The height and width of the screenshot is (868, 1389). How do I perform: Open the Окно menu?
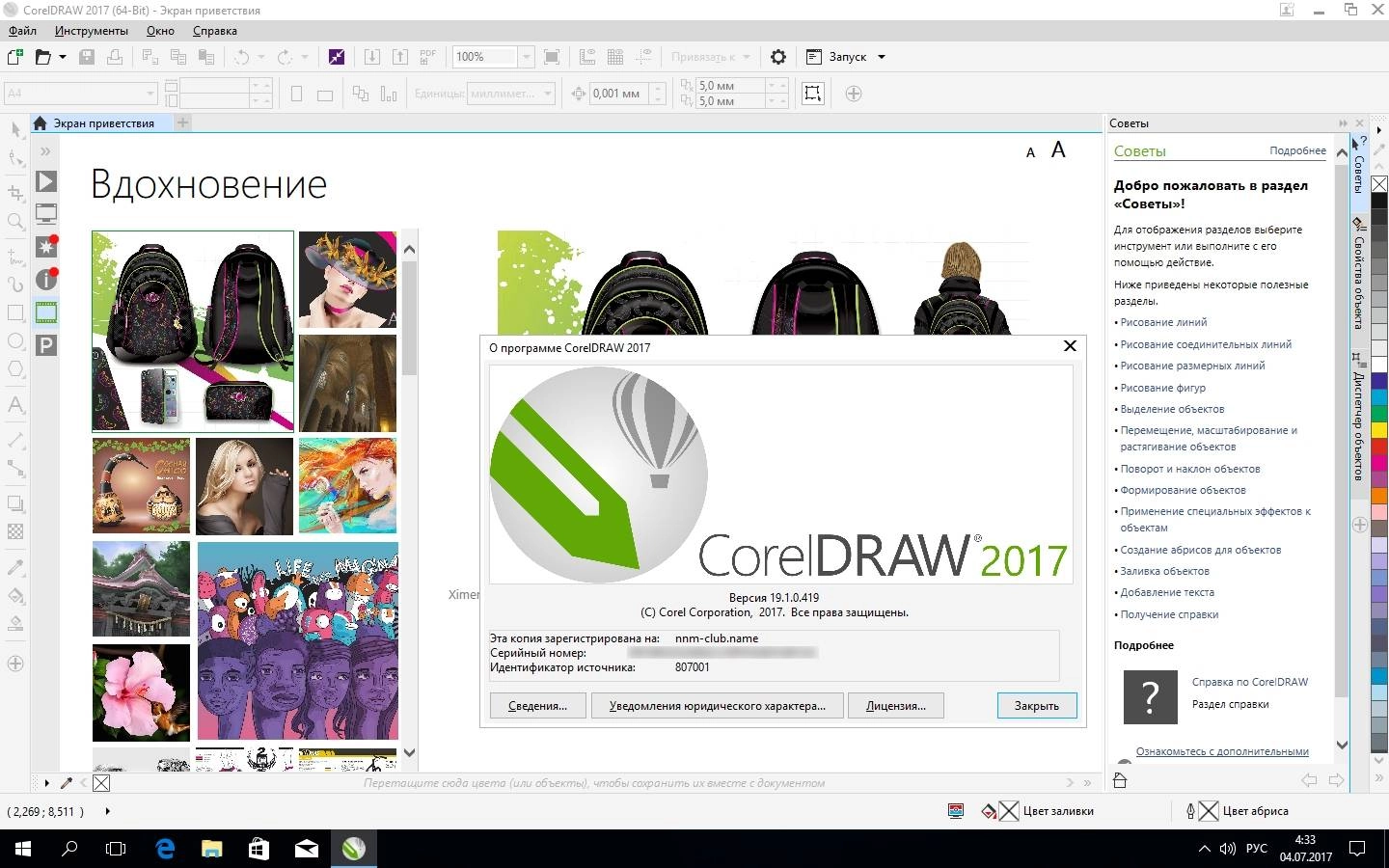(x=160, y=31)
